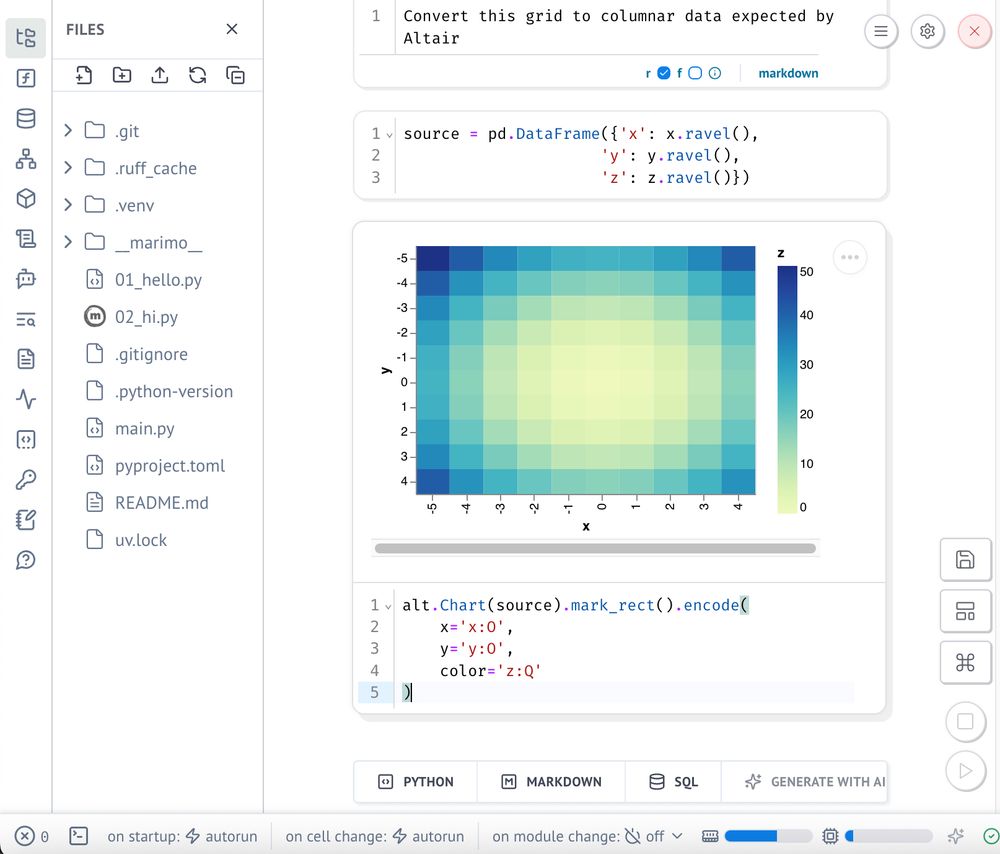
Task: Open the variables panel in sidebar
Action: [26, 78]
